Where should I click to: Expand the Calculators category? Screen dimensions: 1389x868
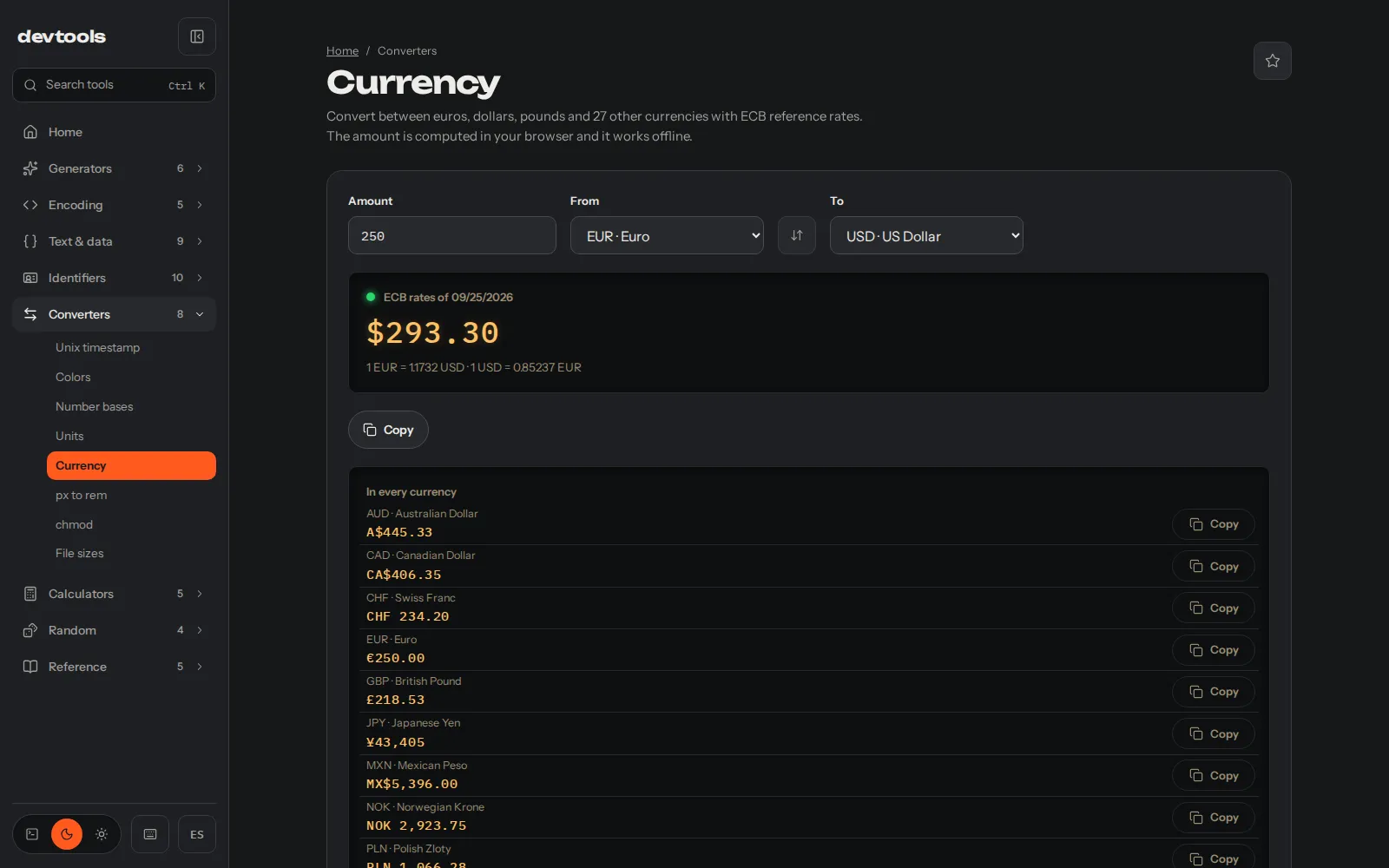tap(114, 594)
